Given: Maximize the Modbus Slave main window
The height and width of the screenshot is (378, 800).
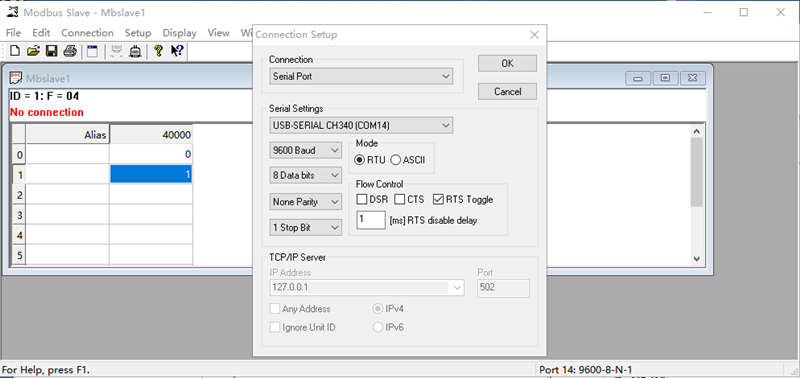Looking at the screenshot, I should pos(744,12).
